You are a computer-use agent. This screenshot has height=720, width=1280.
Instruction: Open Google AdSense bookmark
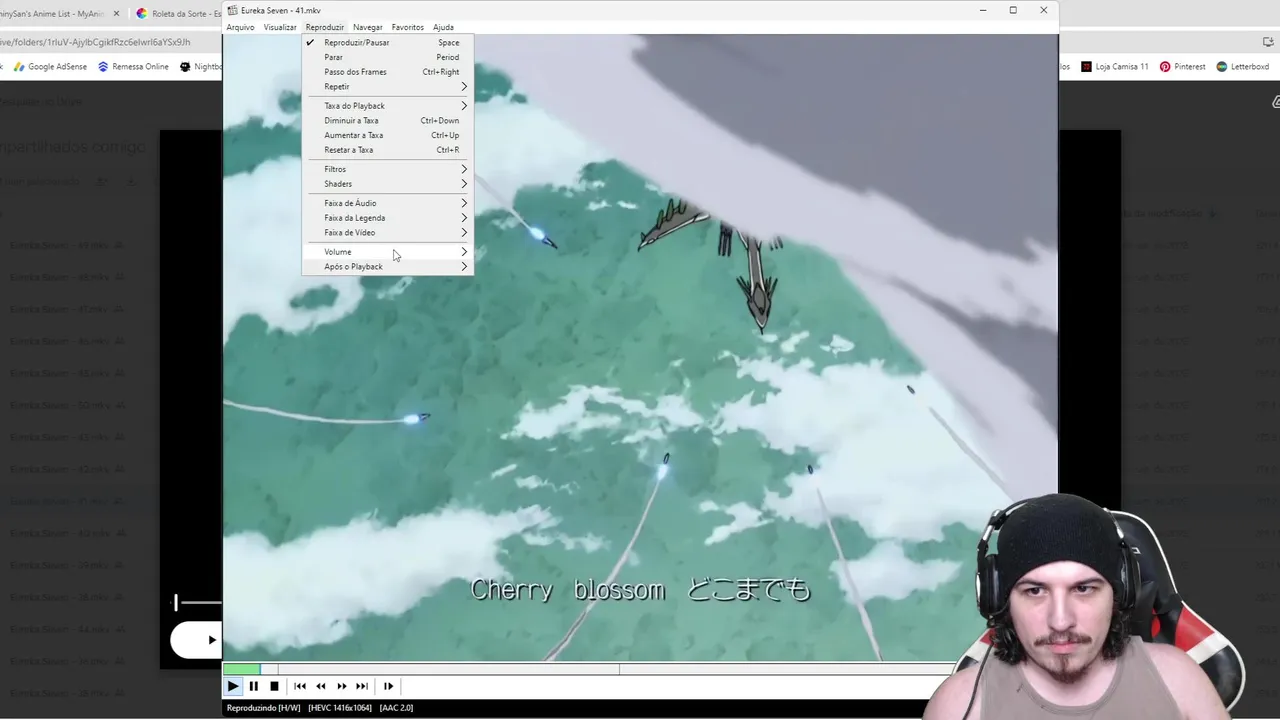(x=50, y=67)
